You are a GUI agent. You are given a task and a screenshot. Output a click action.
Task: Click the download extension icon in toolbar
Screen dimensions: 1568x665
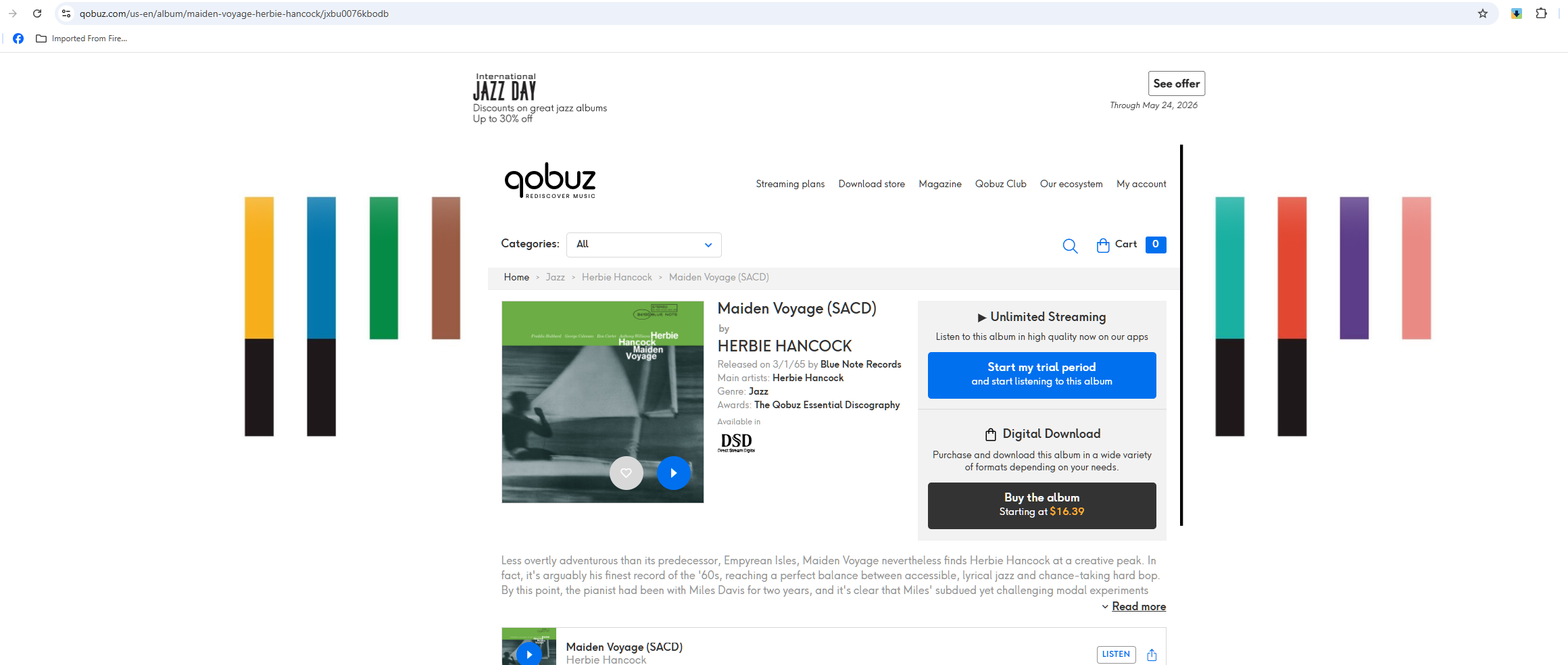(x=1517, y=14)
